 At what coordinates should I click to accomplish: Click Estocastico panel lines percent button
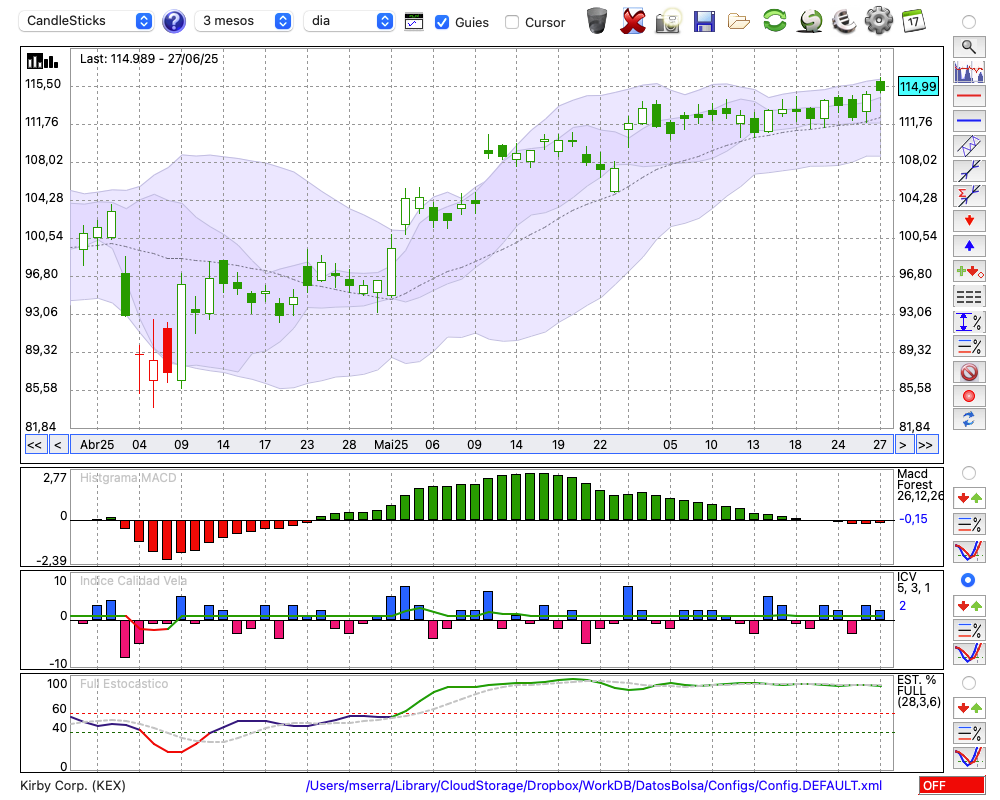pyautogui.click(x=969, y=733)
